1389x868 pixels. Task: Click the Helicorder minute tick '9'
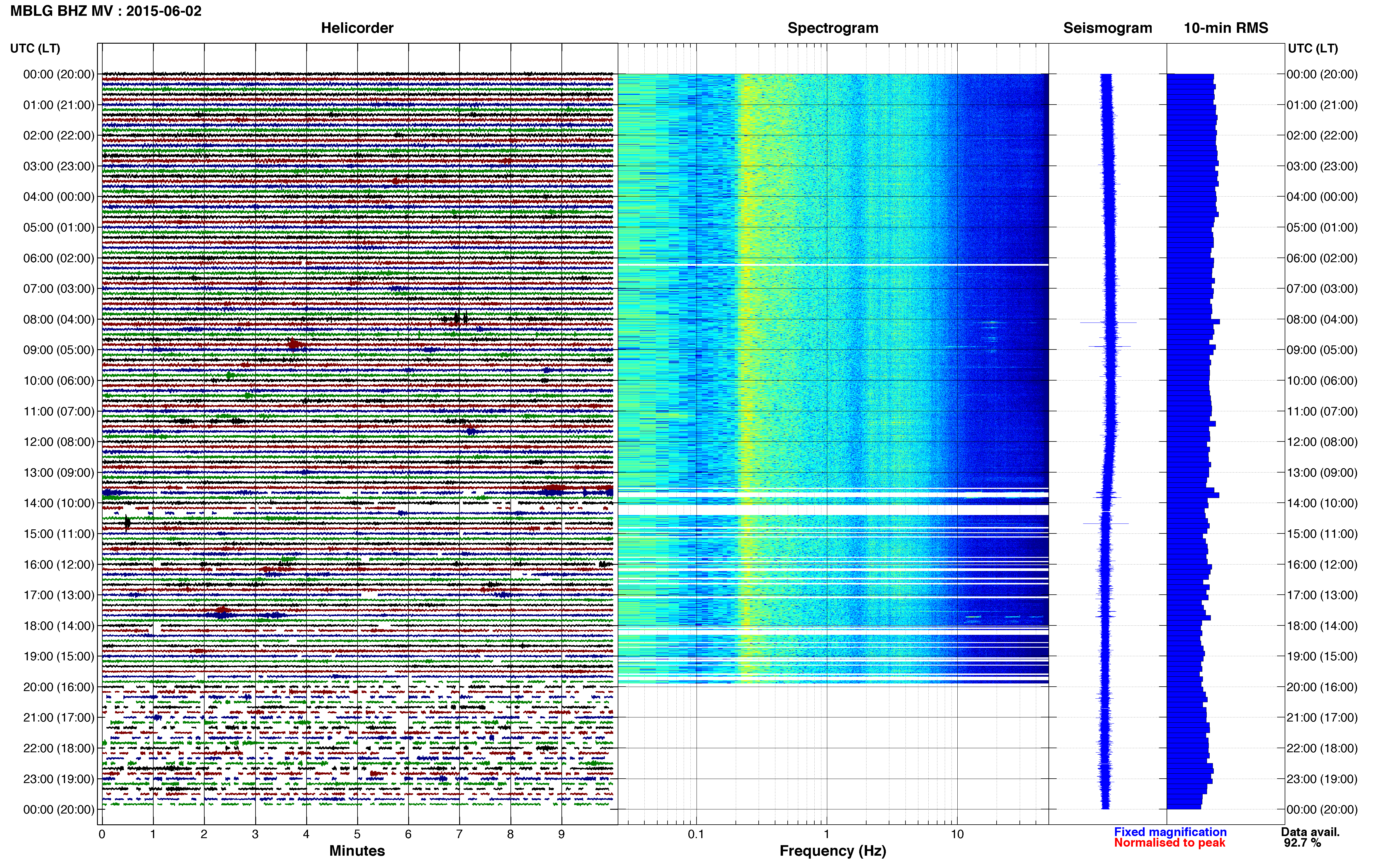561,834
